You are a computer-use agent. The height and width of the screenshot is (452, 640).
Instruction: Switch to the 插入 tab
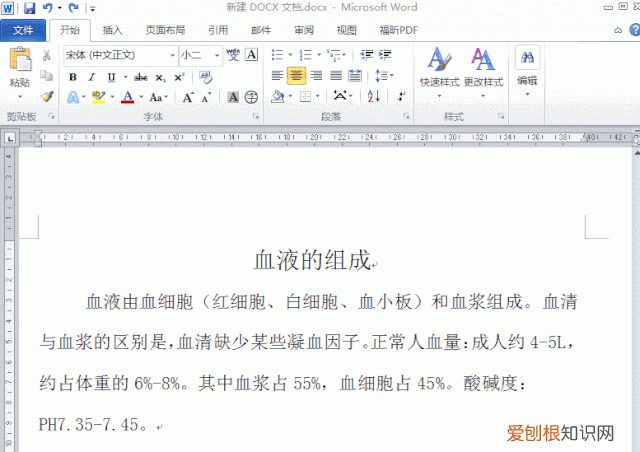[112, 30]
